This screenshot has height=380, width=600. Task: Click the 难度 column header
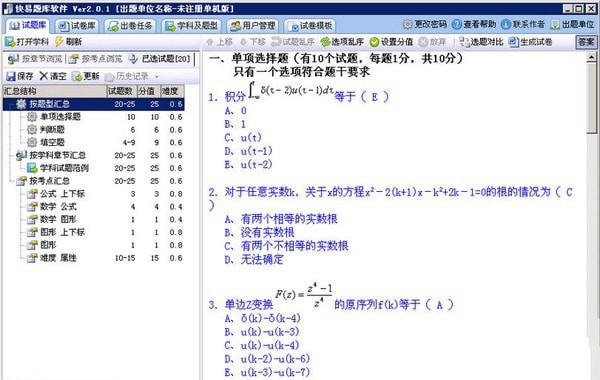pyautogui.click(x=172, y=91)
